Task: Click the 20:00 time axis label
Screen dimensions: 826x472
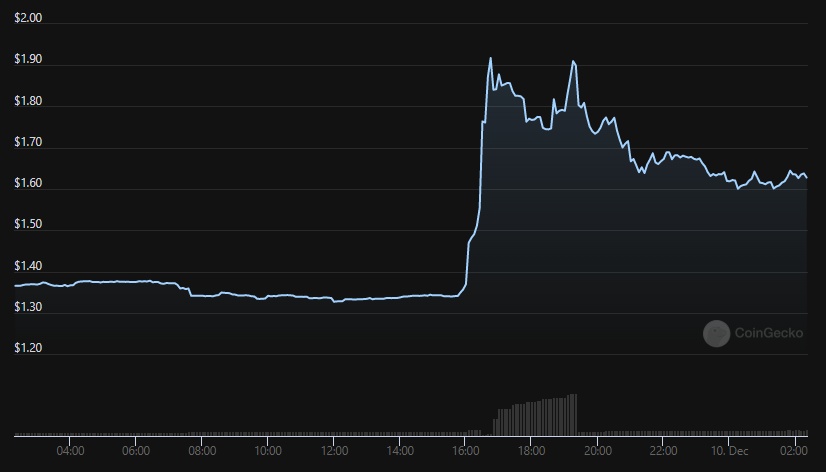Action: 597,451
